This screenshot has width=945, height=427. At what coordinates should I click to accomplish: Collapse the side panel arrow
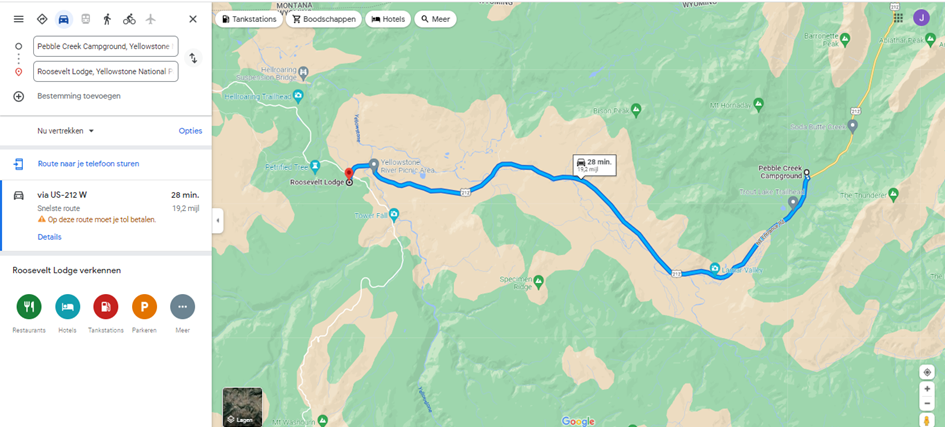218,220
